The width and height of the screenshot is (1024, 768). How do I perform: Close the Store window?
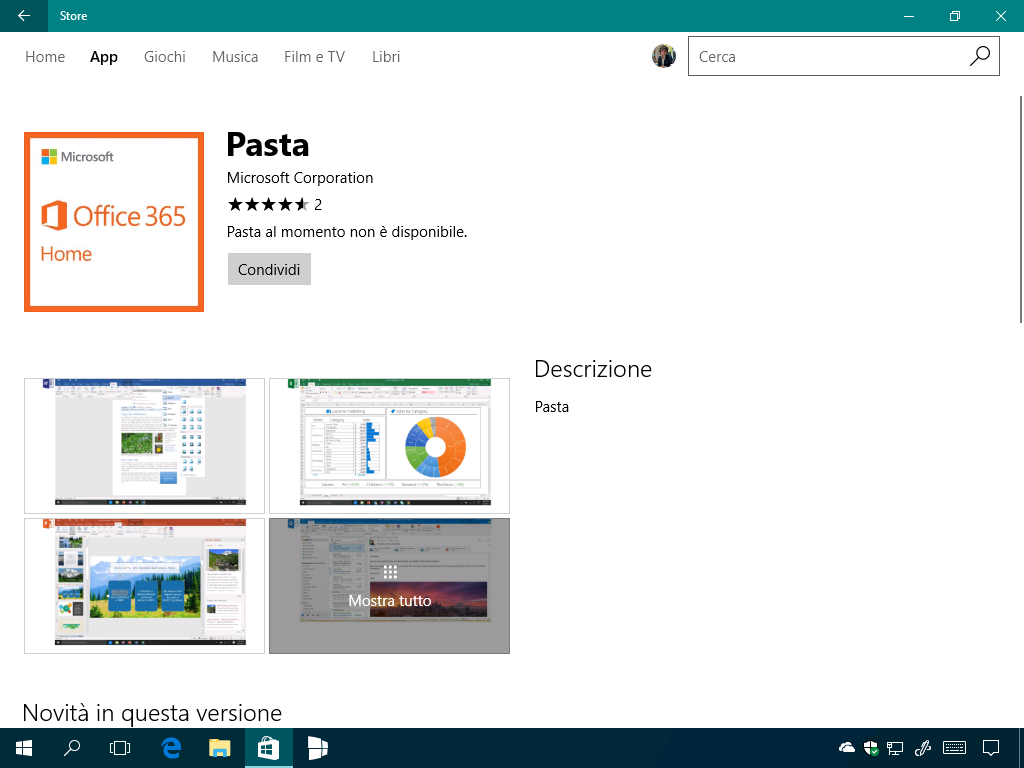1000,16
